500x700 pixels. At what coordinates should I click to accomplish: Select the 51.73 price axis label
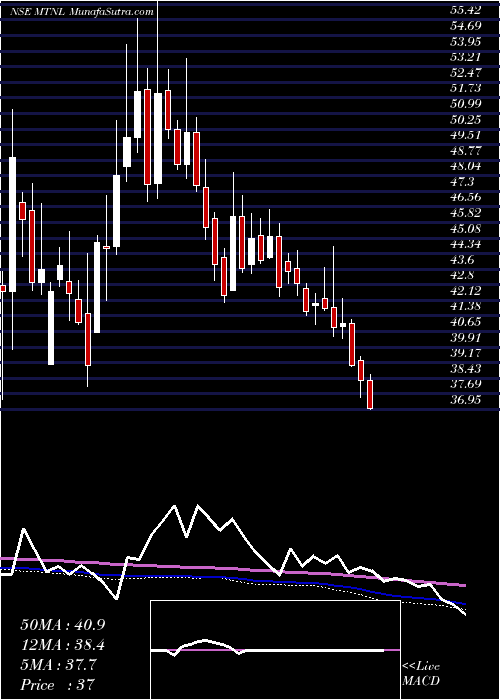(465, 88)
